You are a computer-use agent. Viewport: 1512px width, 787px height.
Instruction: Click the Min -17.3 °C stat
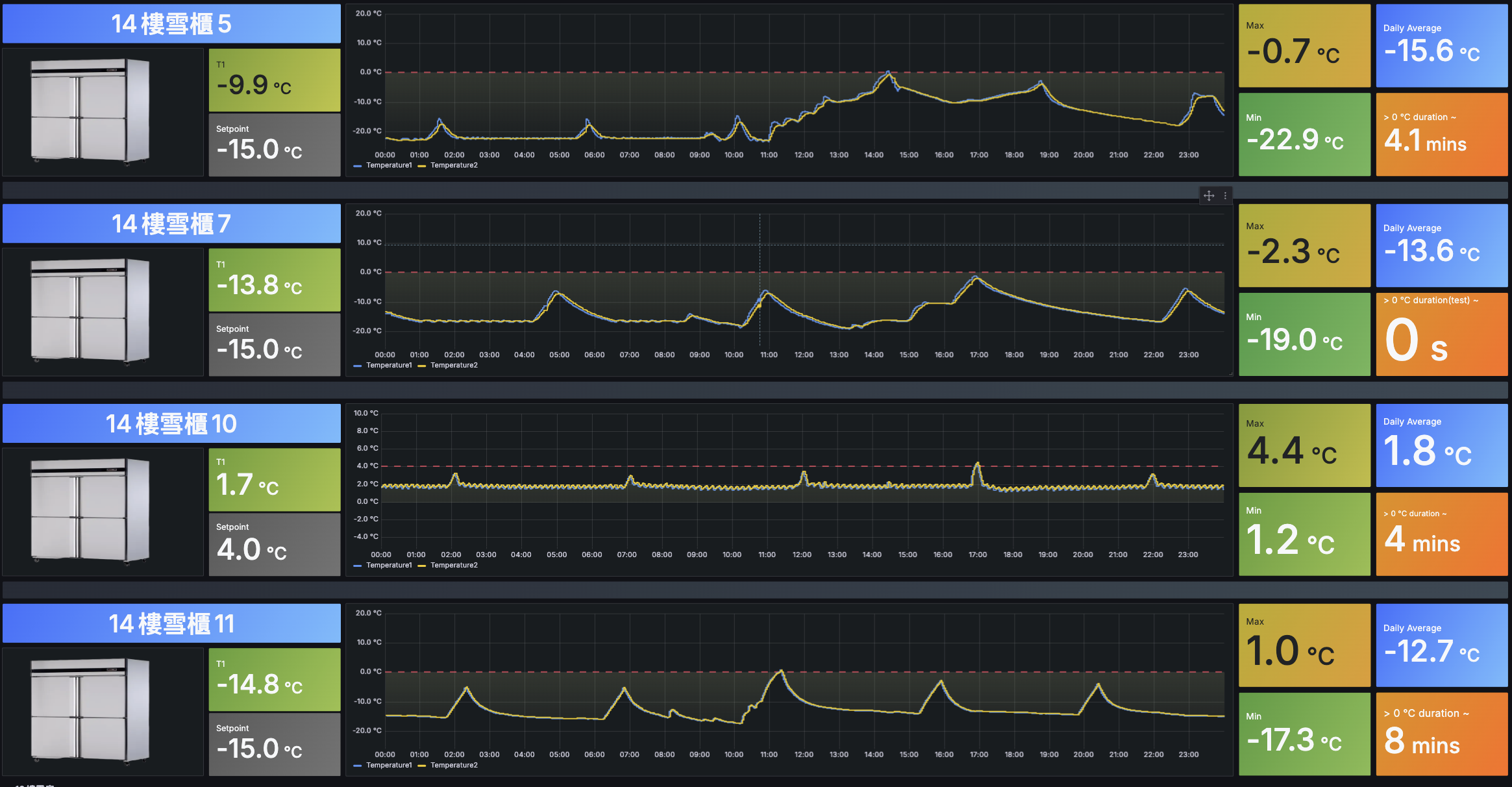[x=1304, y=734]
